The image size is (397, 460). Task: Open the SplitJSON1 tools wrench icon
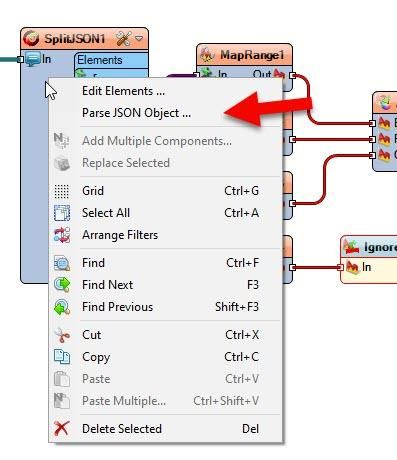tap(123, 39)
